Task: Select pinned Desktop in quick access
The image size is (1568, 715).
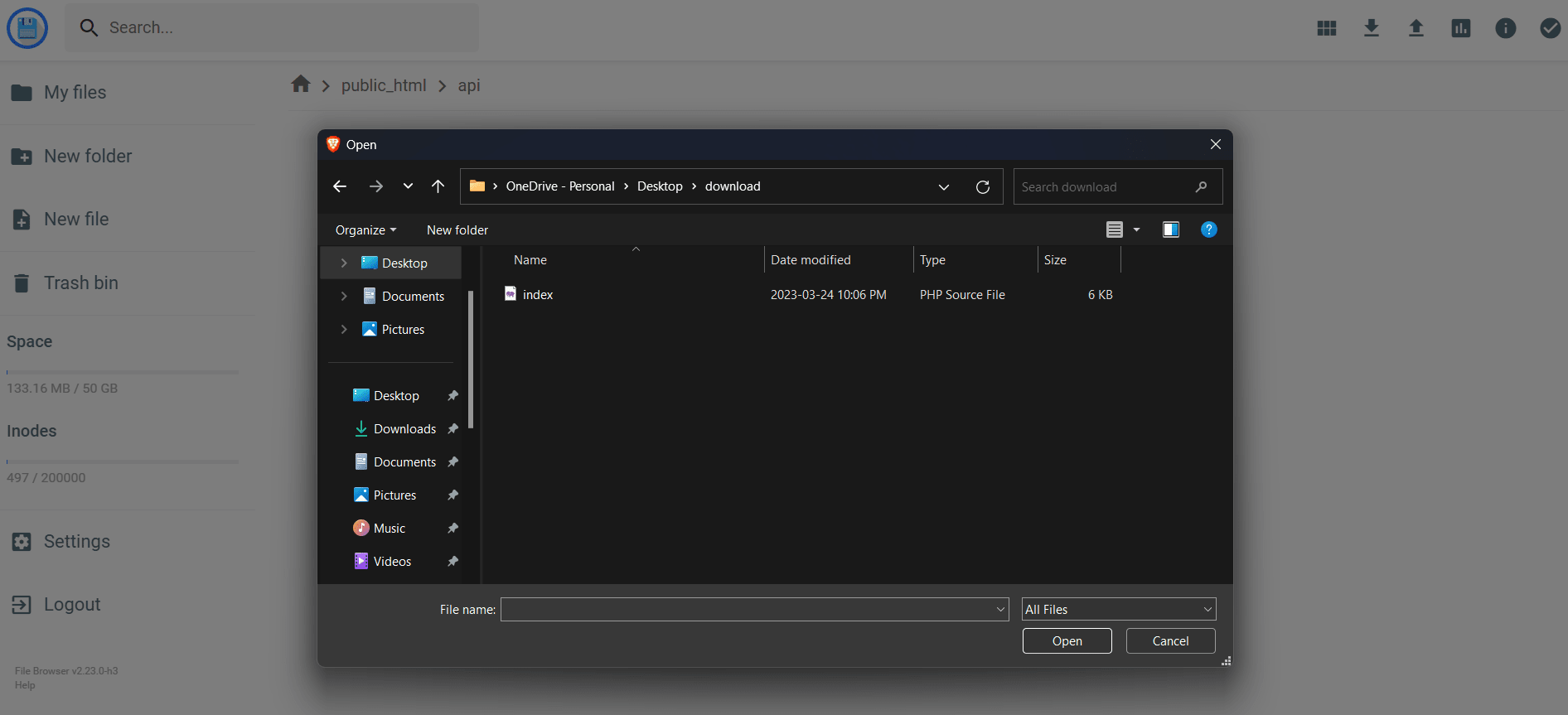Action: tap(396, 395)
